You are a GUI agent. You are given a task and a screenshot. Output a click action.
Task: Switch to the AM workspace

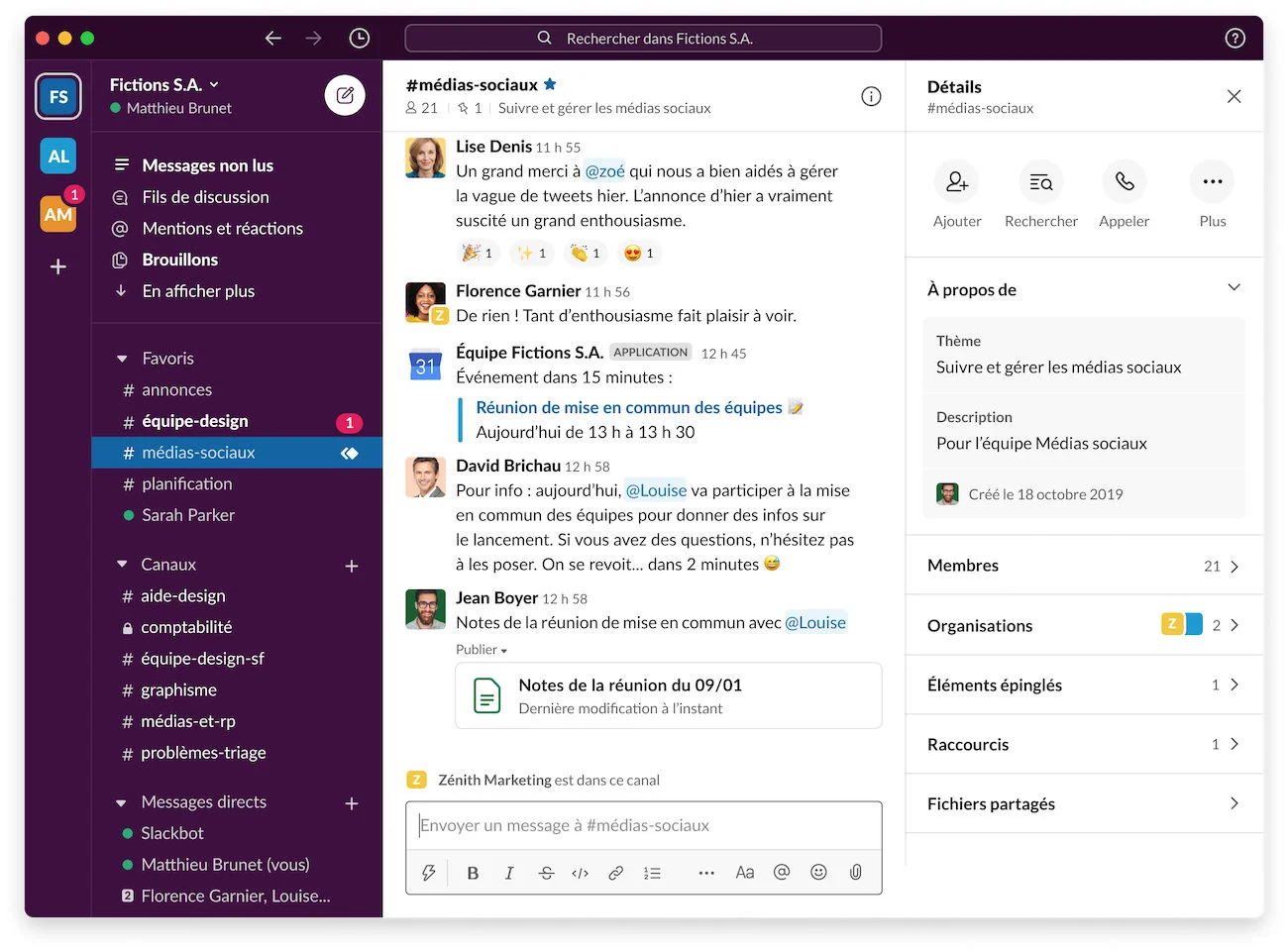click(58, 214)
